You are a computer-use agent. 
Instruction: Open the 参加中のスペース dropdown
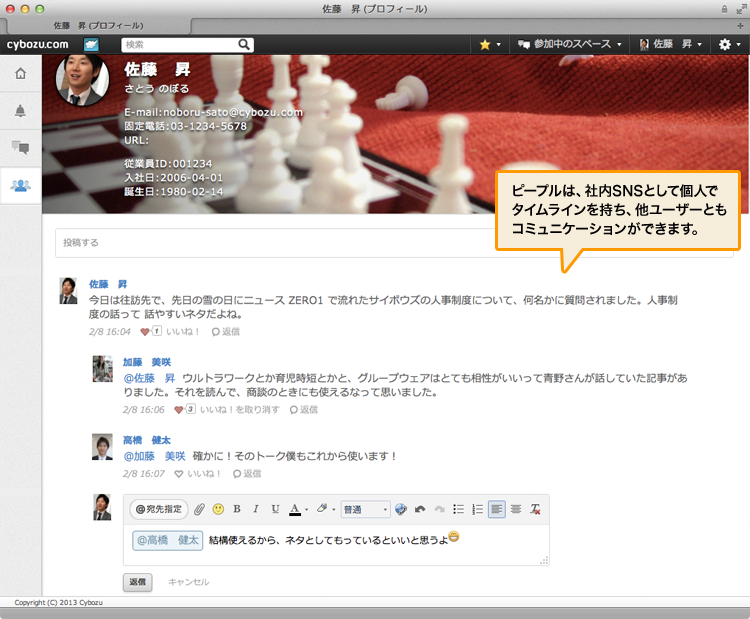(x=570, y=44)
